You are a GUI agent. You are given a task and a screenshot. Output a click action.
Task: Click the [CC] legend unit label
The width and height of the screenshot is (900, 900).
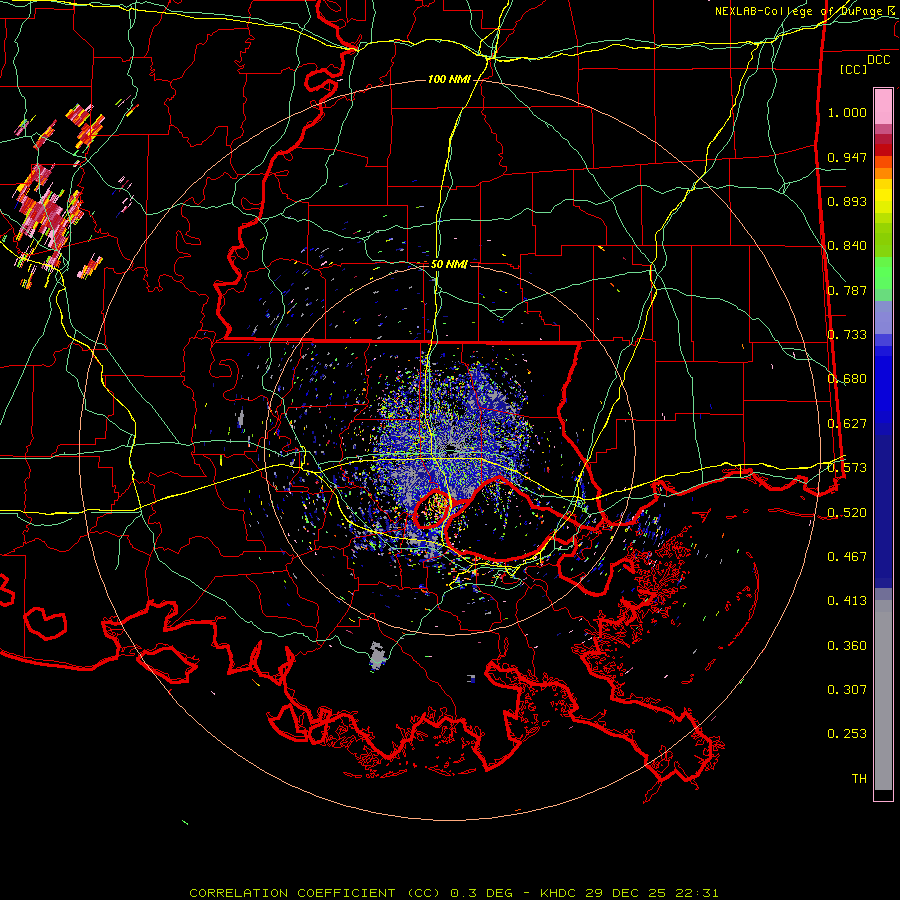[x=854, y=69]
